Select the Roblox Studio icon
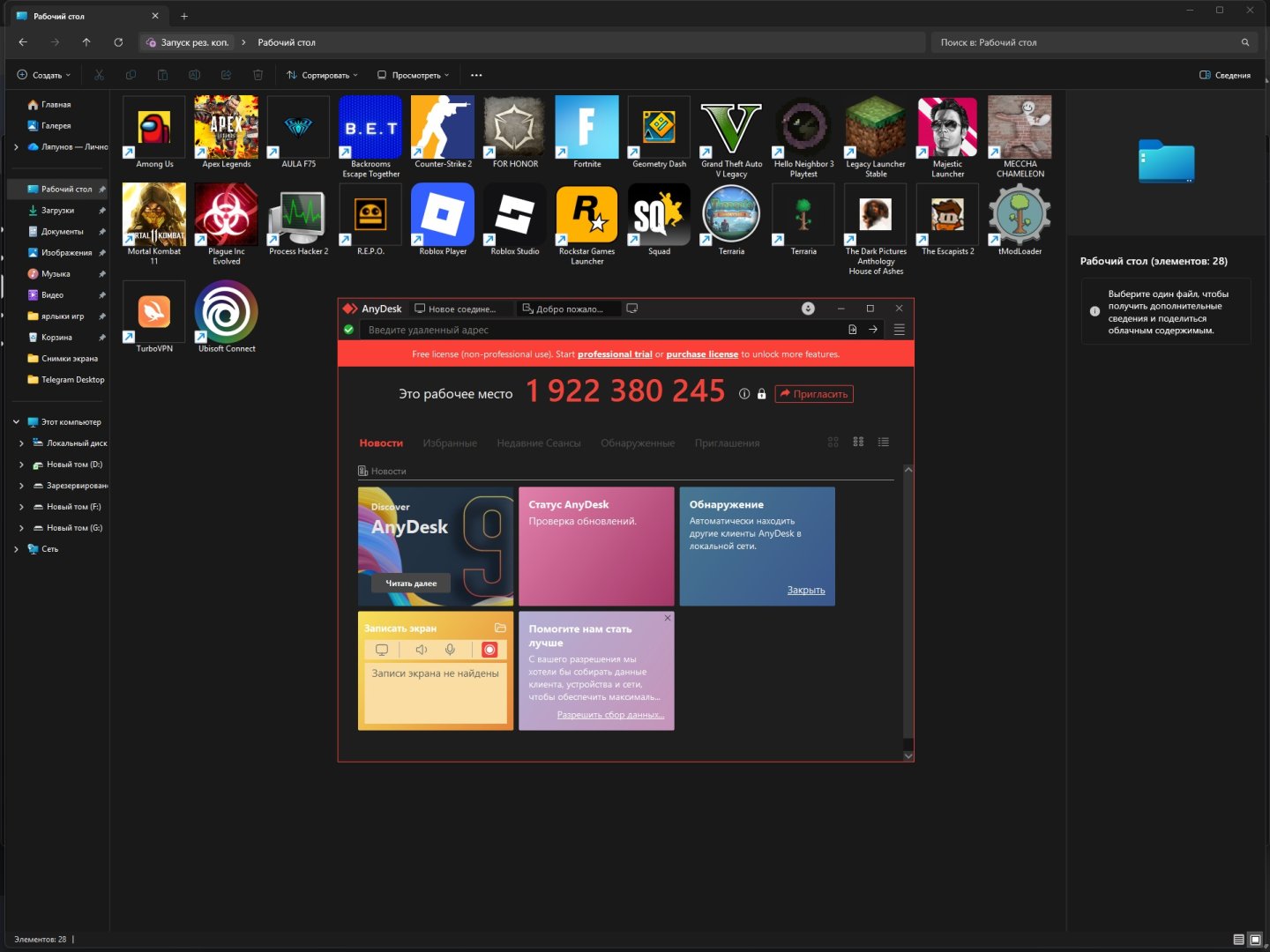This screenshot has width=1270, height=952. pyautogui.click(x=515, y=214)
